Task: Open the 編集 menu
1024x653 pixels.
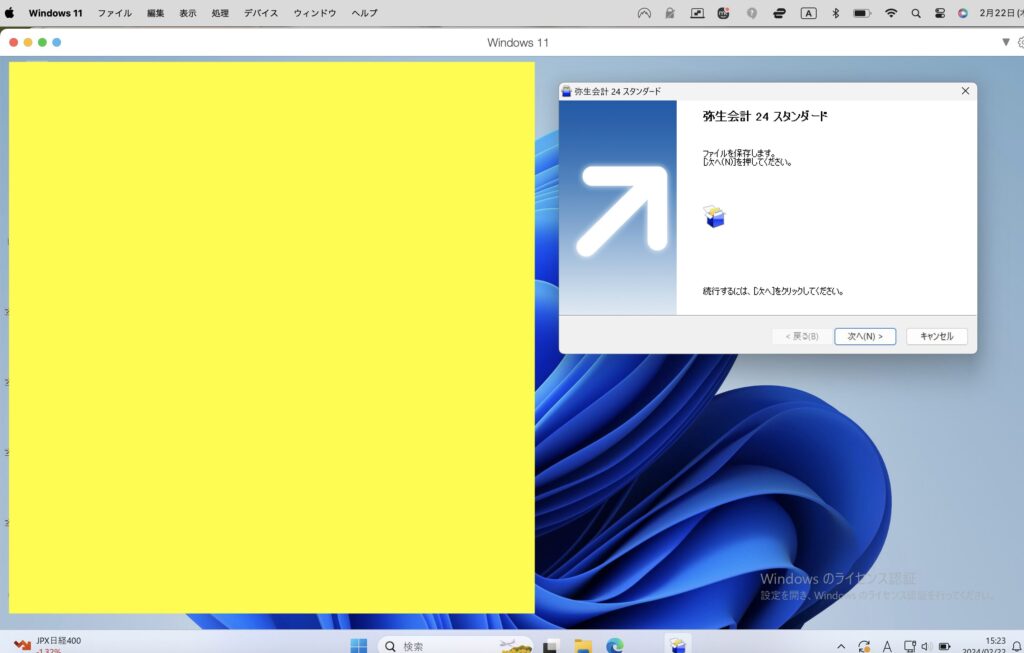Action: (155, 12)
